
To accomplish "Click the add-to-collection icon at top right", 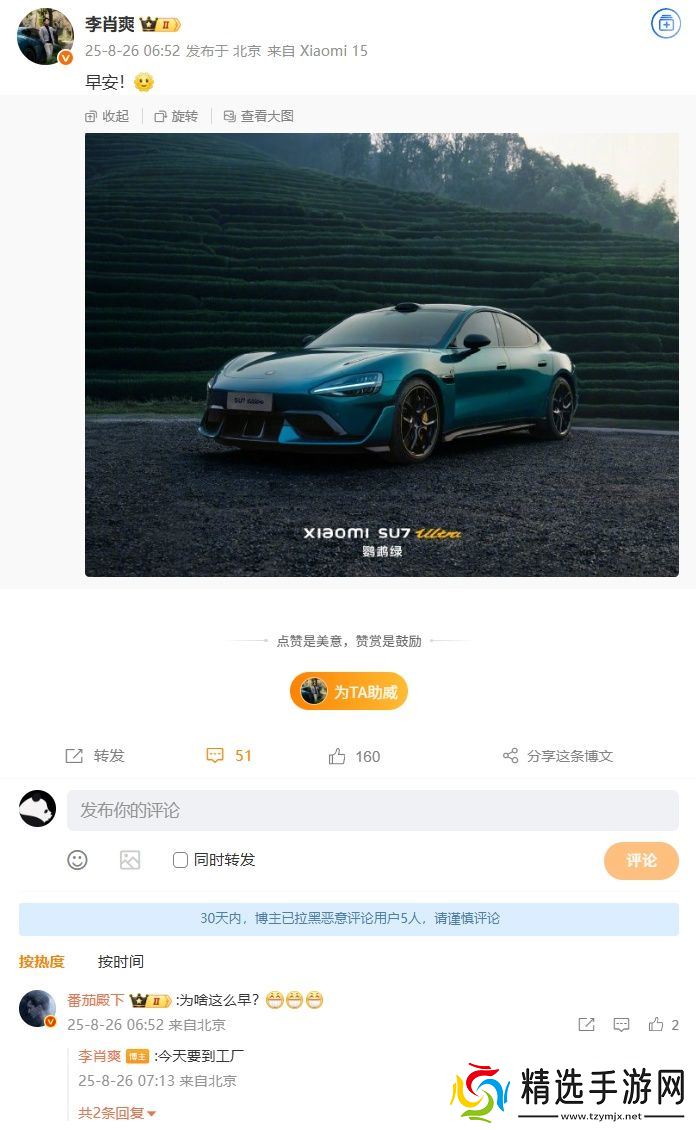I will (x=665, y=24).
